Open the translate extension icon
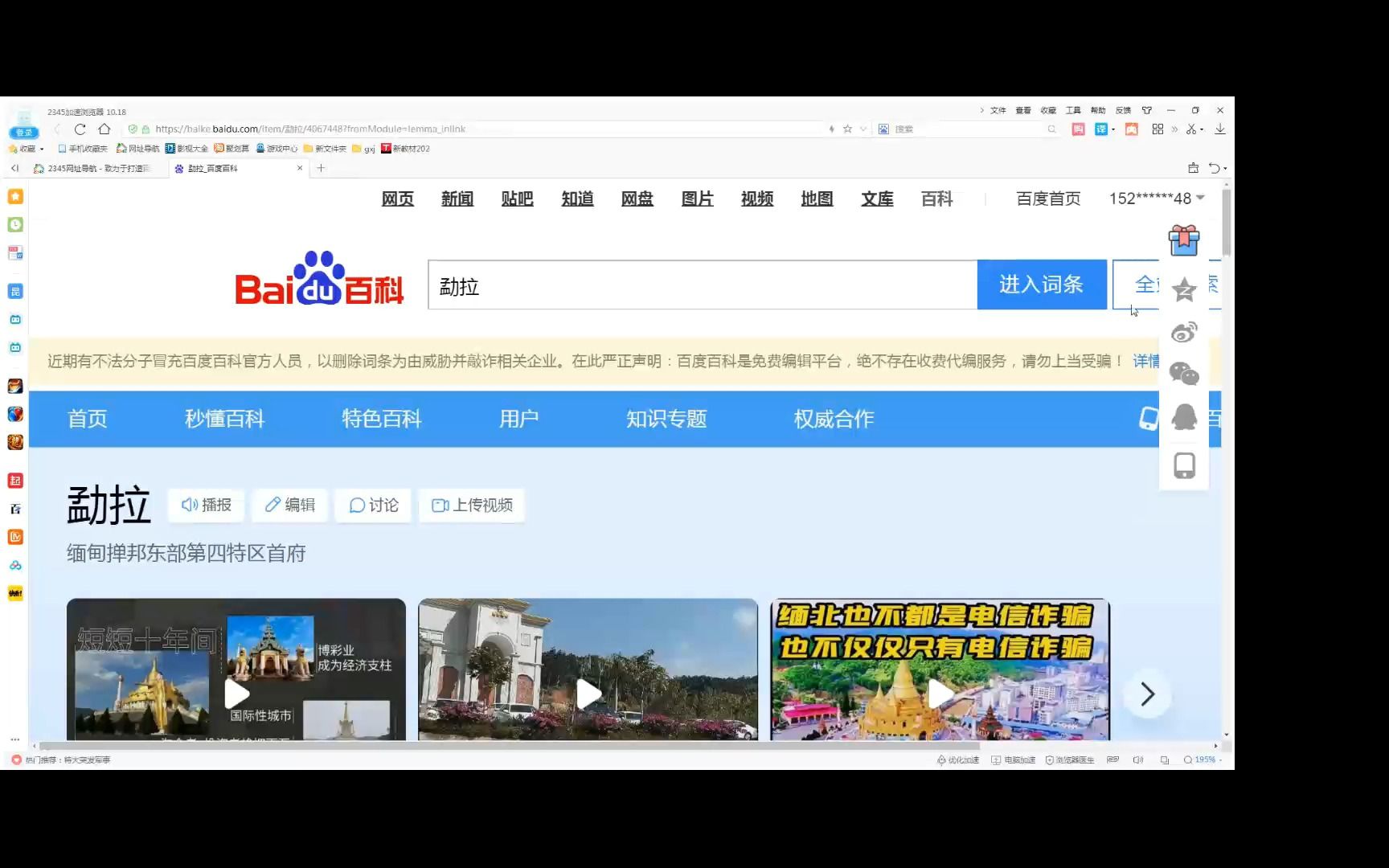The image size is (1389, 868). (x=1100, y=129)
